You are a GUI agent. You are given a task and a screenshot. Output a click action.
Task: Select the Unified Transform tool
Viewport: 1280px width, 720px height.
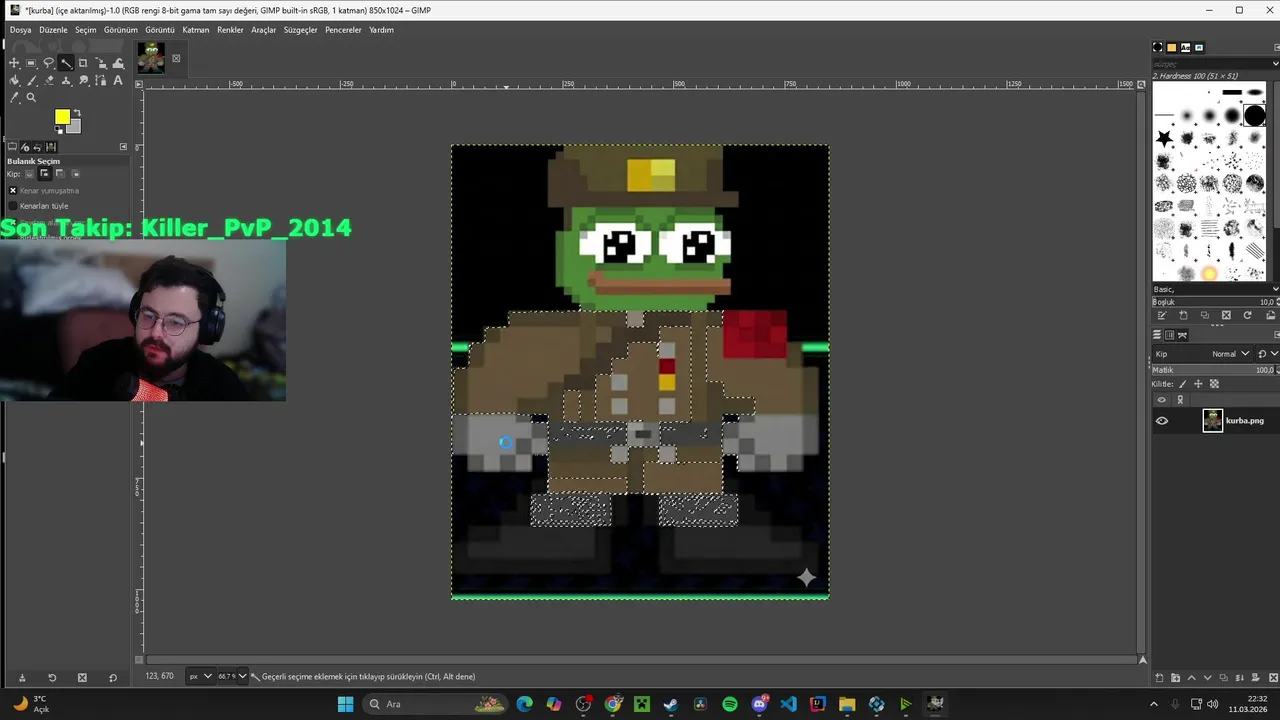(100, 63)
